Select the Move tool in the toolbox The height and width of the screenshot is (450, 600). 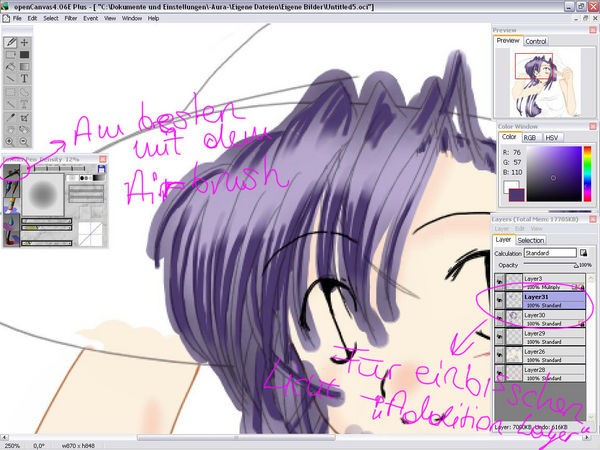point(25,43)
